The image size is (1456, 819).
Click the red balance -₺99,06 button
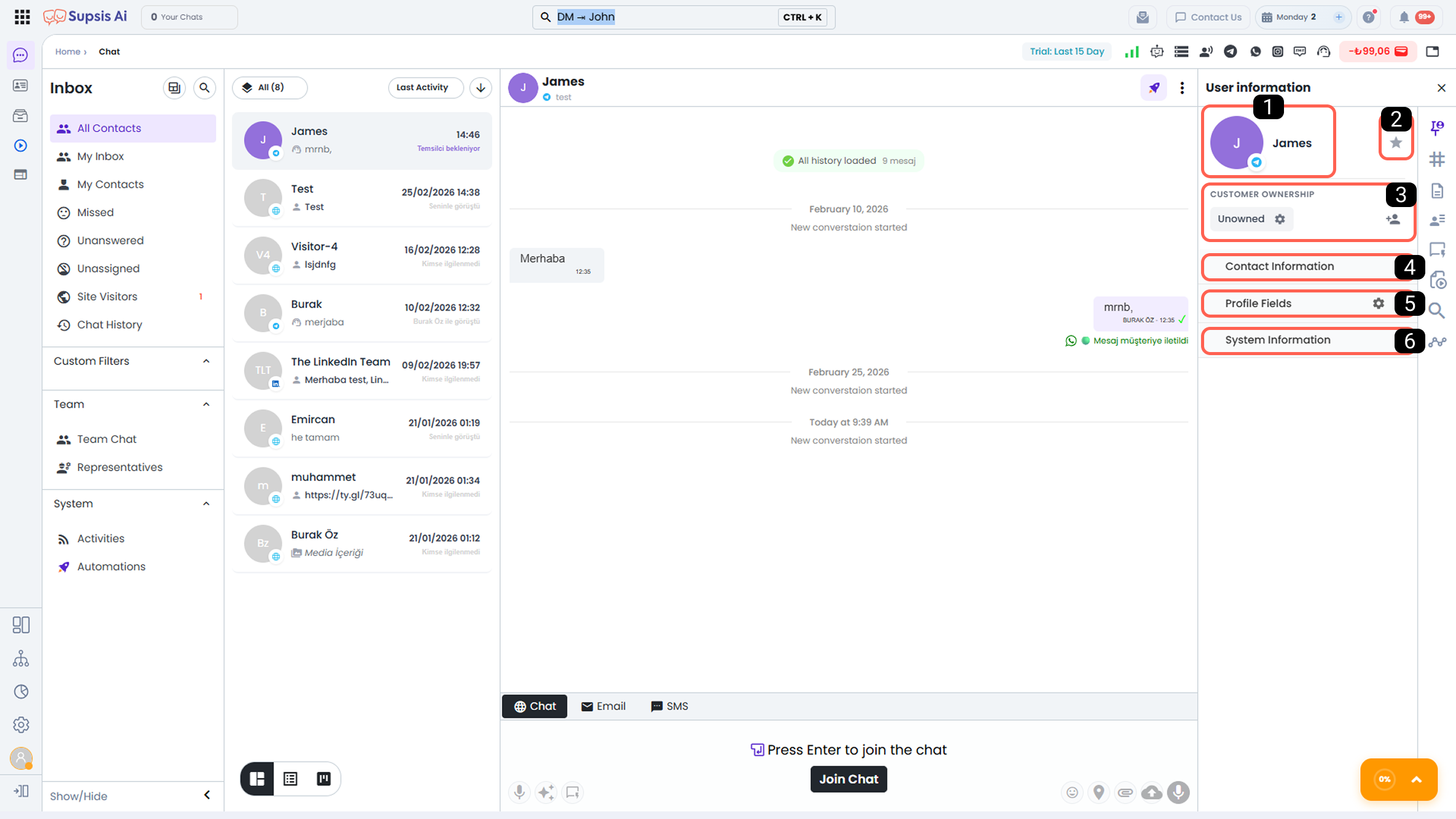tap(1378, 52)
